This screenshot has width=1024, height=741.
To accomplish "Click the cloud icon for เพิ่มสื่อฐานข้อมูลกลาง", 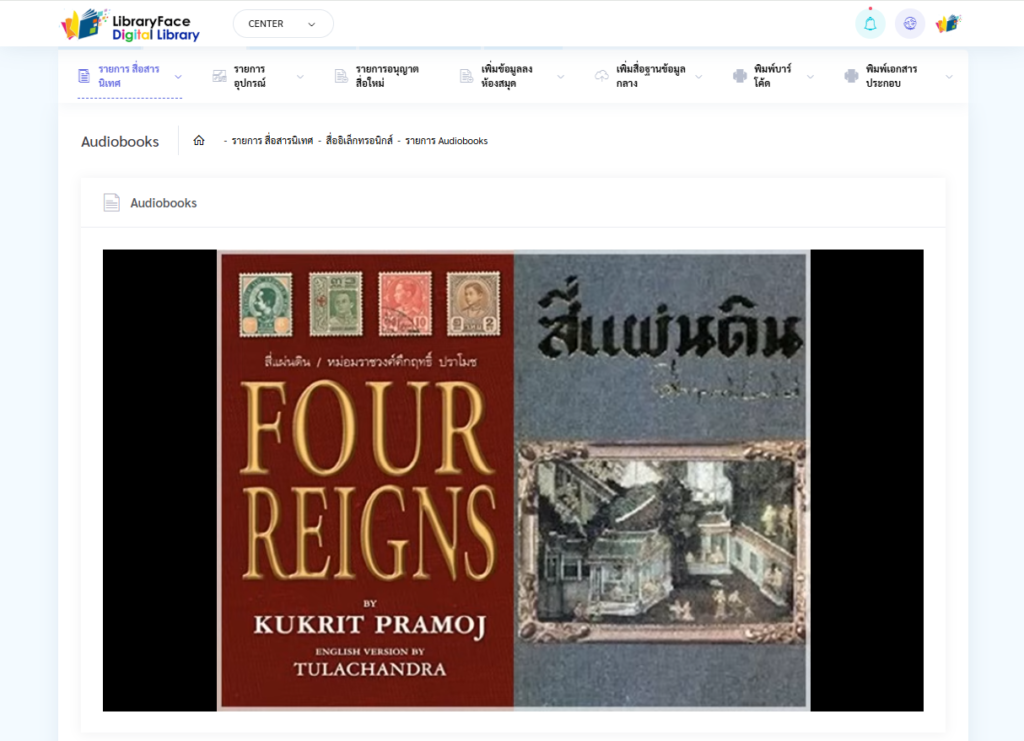I will coord(601,76).
